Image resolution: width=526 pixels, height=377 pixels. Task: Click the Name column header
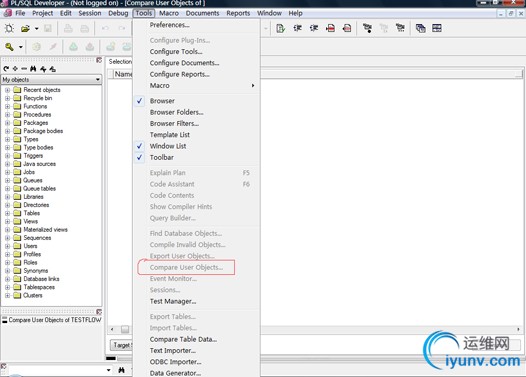123,74
